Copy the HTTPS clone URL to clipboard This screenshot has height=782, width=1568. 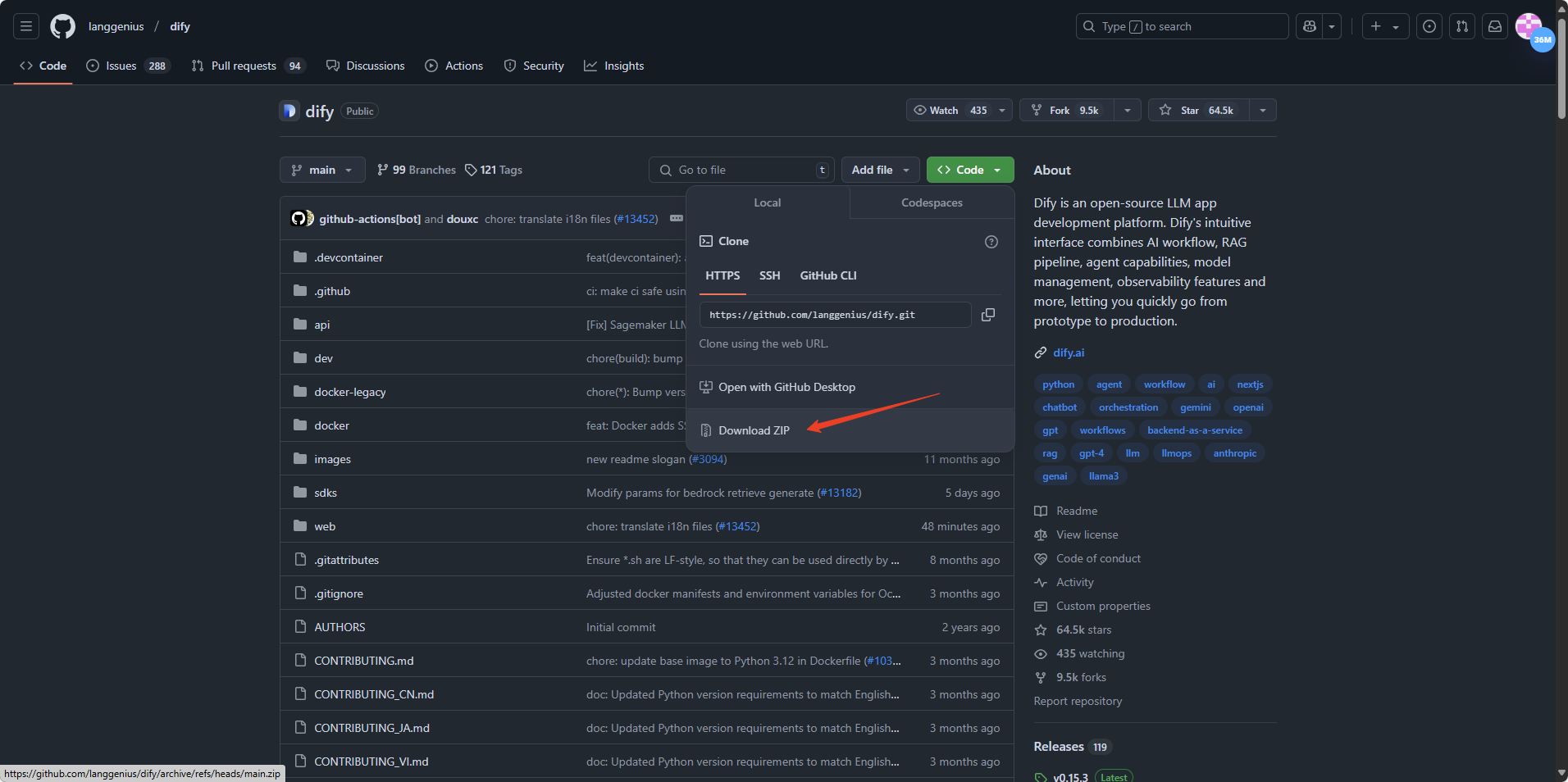988,315
